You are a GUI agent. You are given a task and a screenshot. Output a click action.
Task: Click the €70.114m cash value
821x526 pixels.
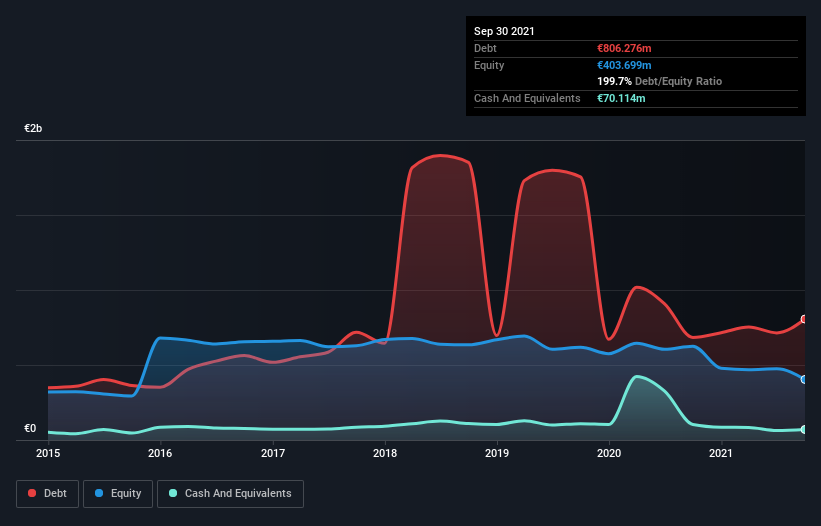point(621,98)
